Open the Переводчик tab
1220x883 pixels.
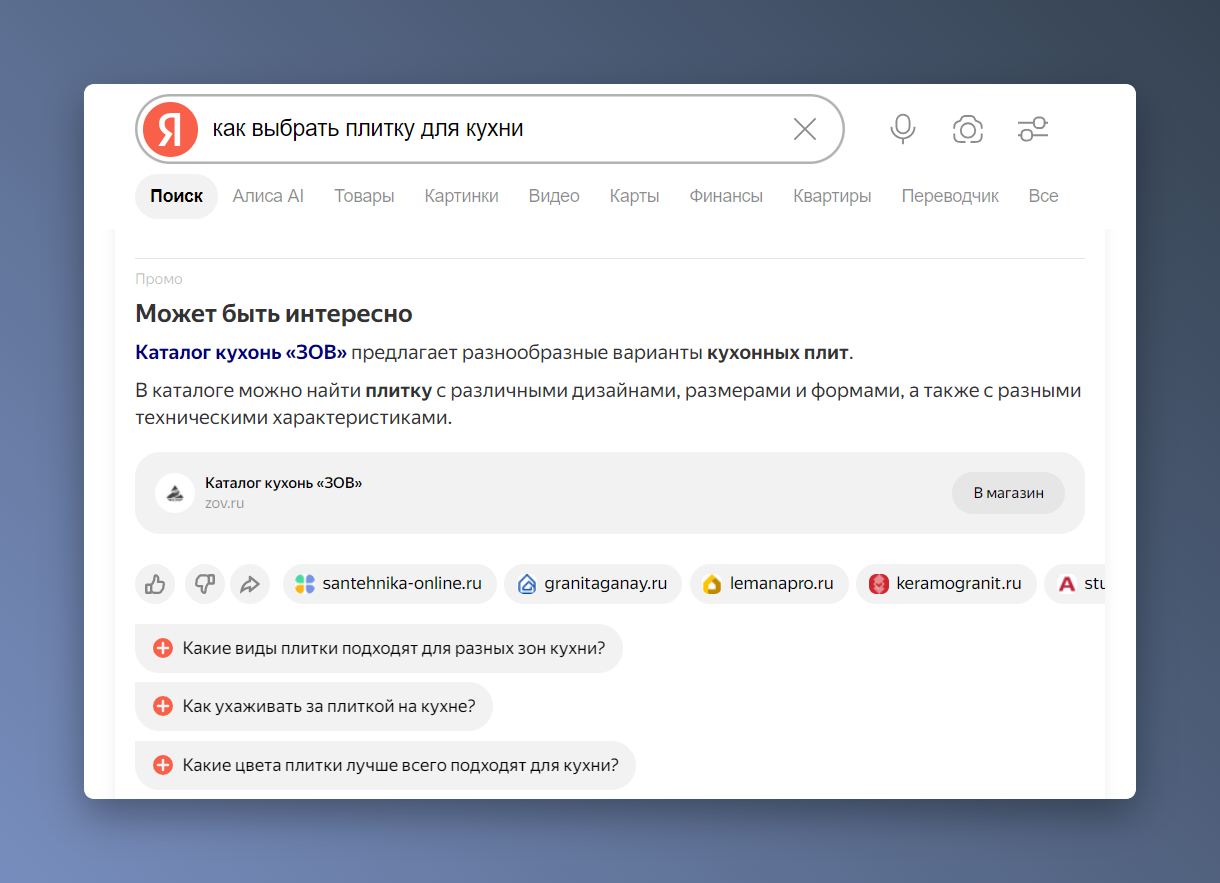tap(950, 196)
